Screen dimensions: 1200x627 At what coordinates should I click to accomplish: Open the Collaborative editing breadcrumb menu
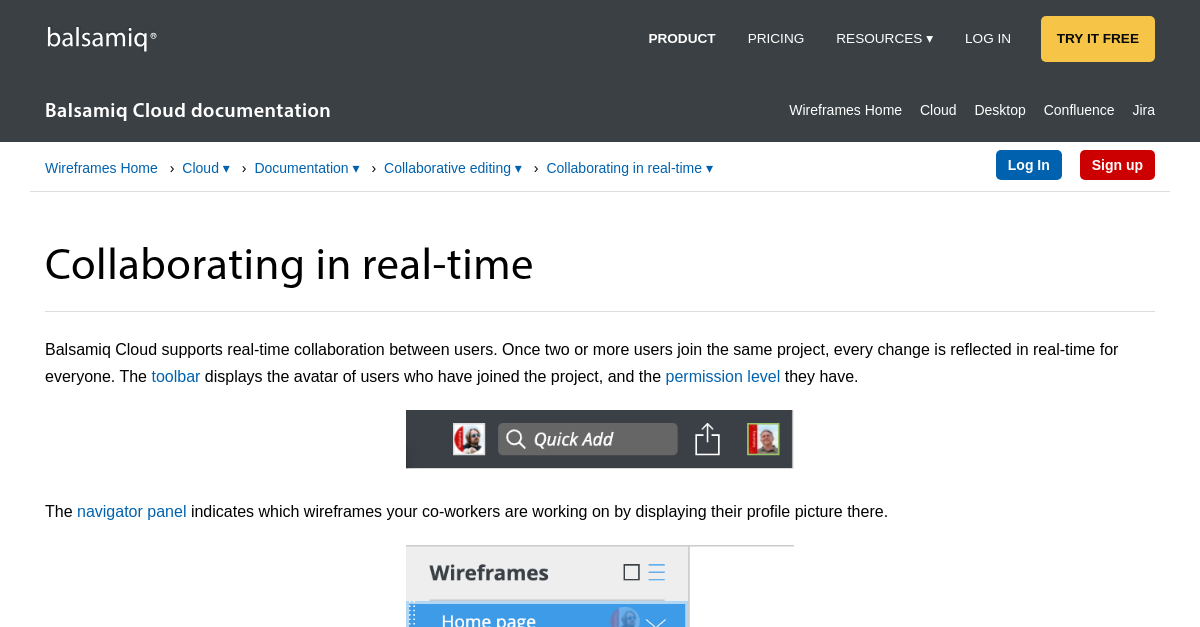(x=452, y=168)
